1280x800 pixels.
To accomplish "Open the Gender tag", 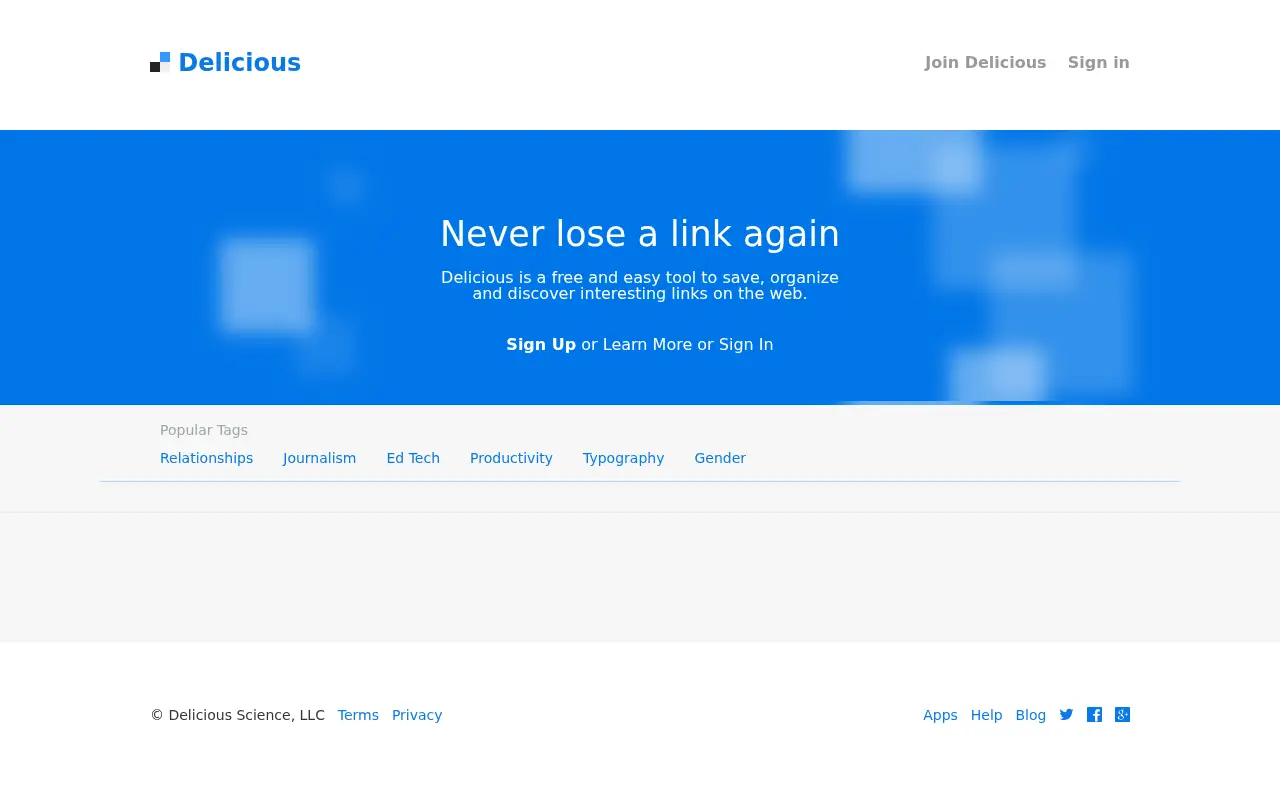I will click(720, 458).
